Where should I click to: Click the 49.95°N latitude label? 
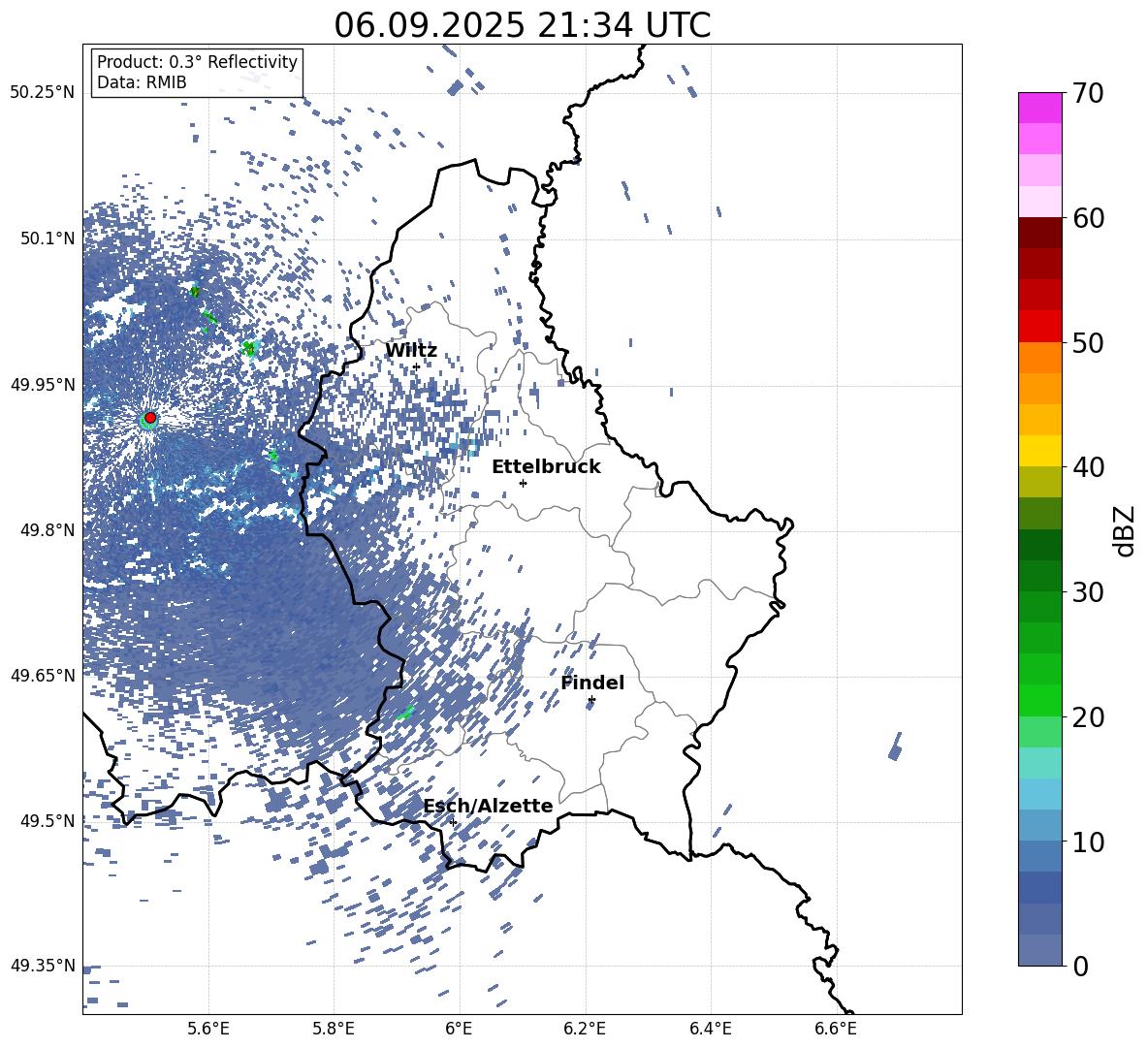coord(43,384)
